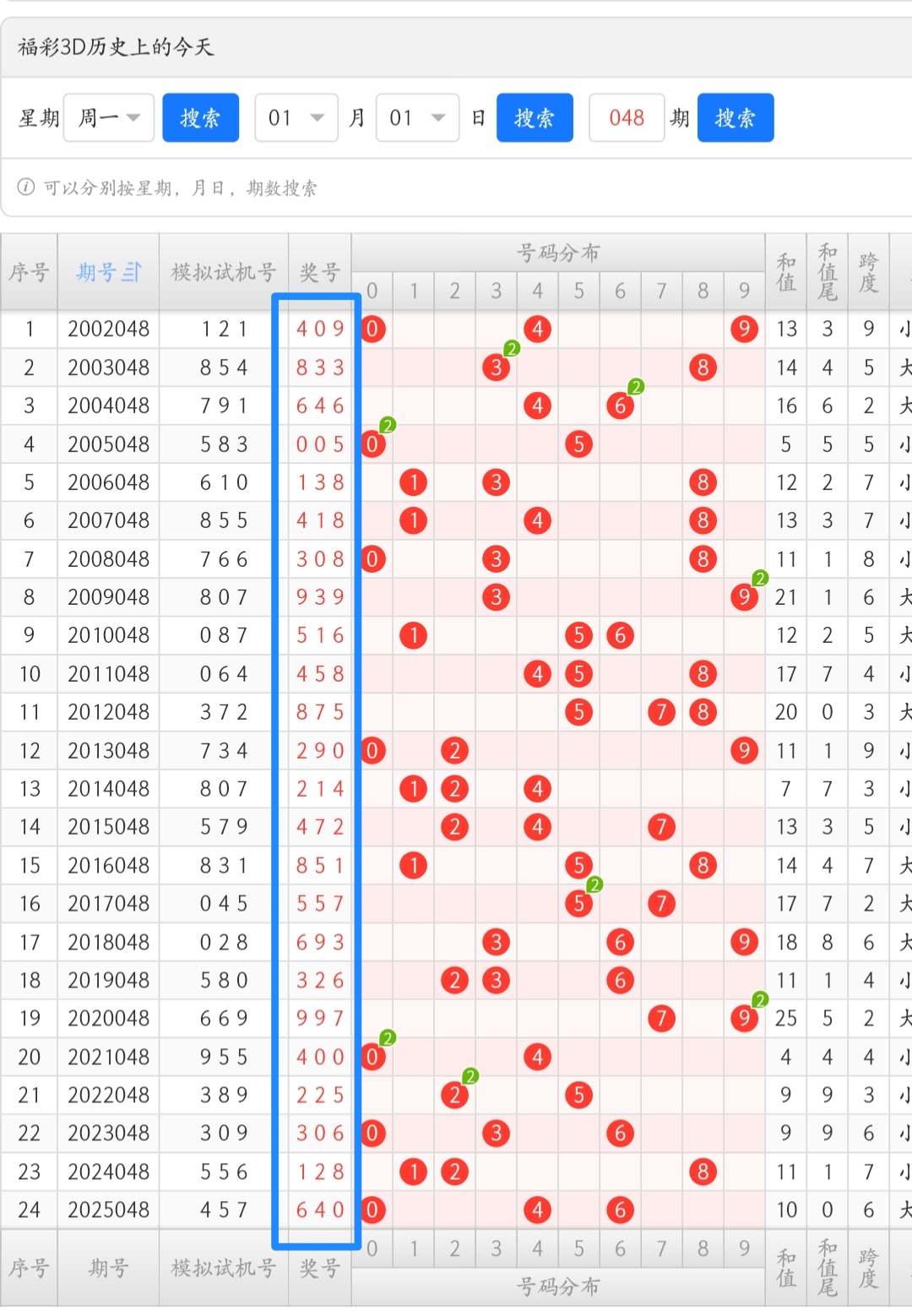Screen dimensions: 912x1316
Task: Select period 2003048 in the table
Action: (x=109, y=367)
